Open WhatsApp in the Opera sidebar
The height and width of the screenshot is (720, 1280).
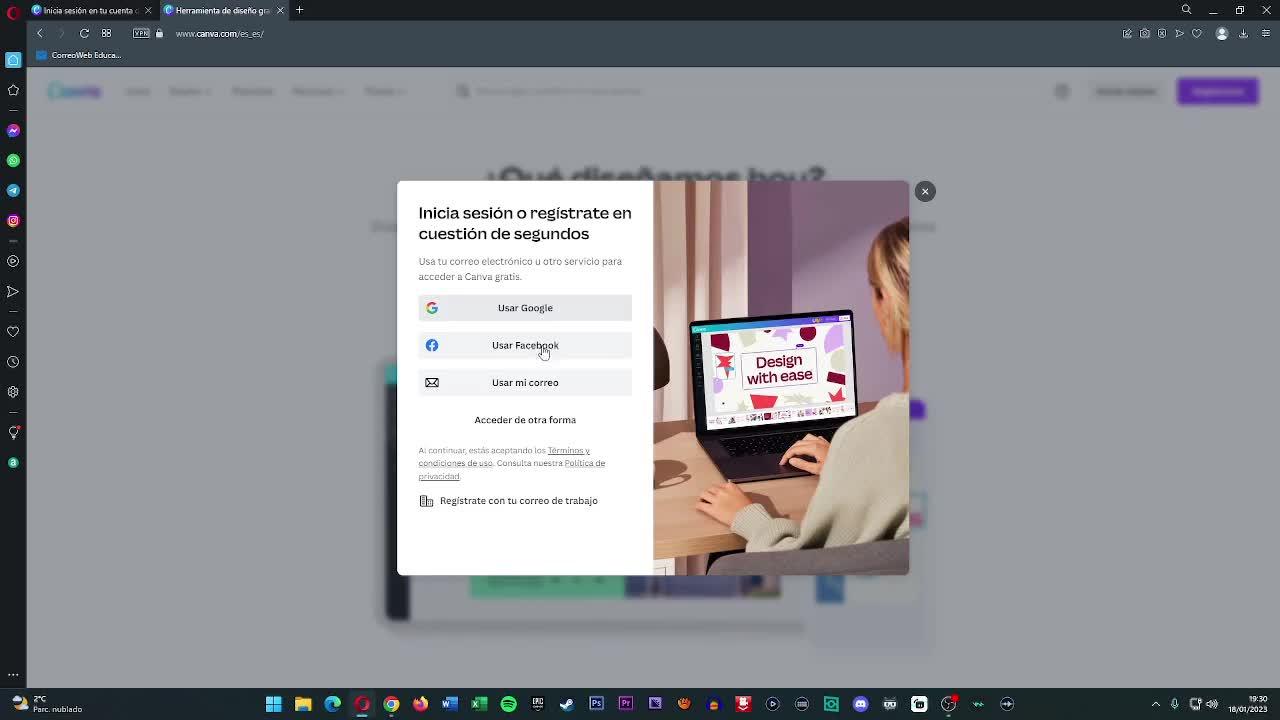tap(13, 160)
